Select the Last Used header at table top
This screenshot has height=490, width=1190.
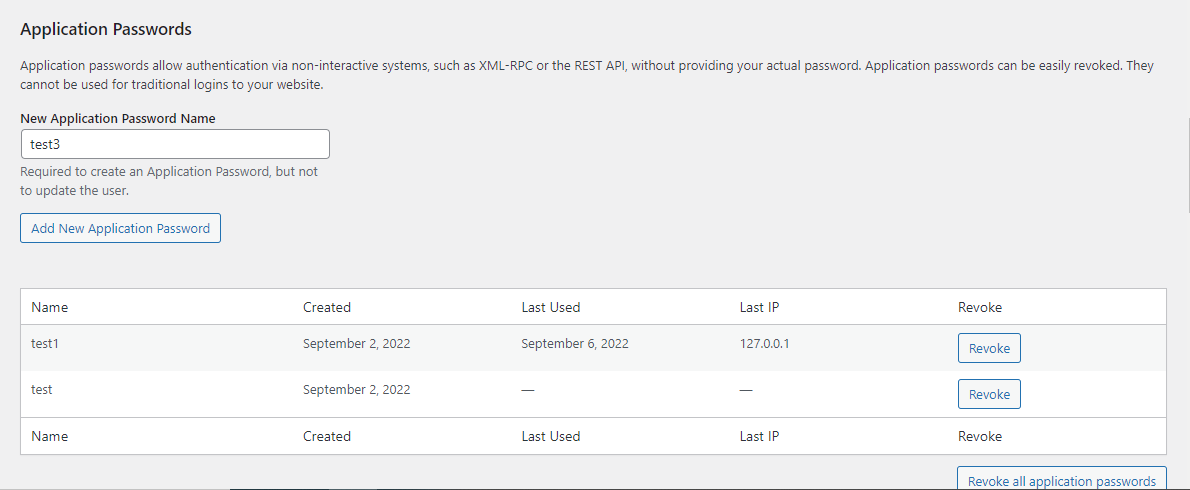(550, 307)
